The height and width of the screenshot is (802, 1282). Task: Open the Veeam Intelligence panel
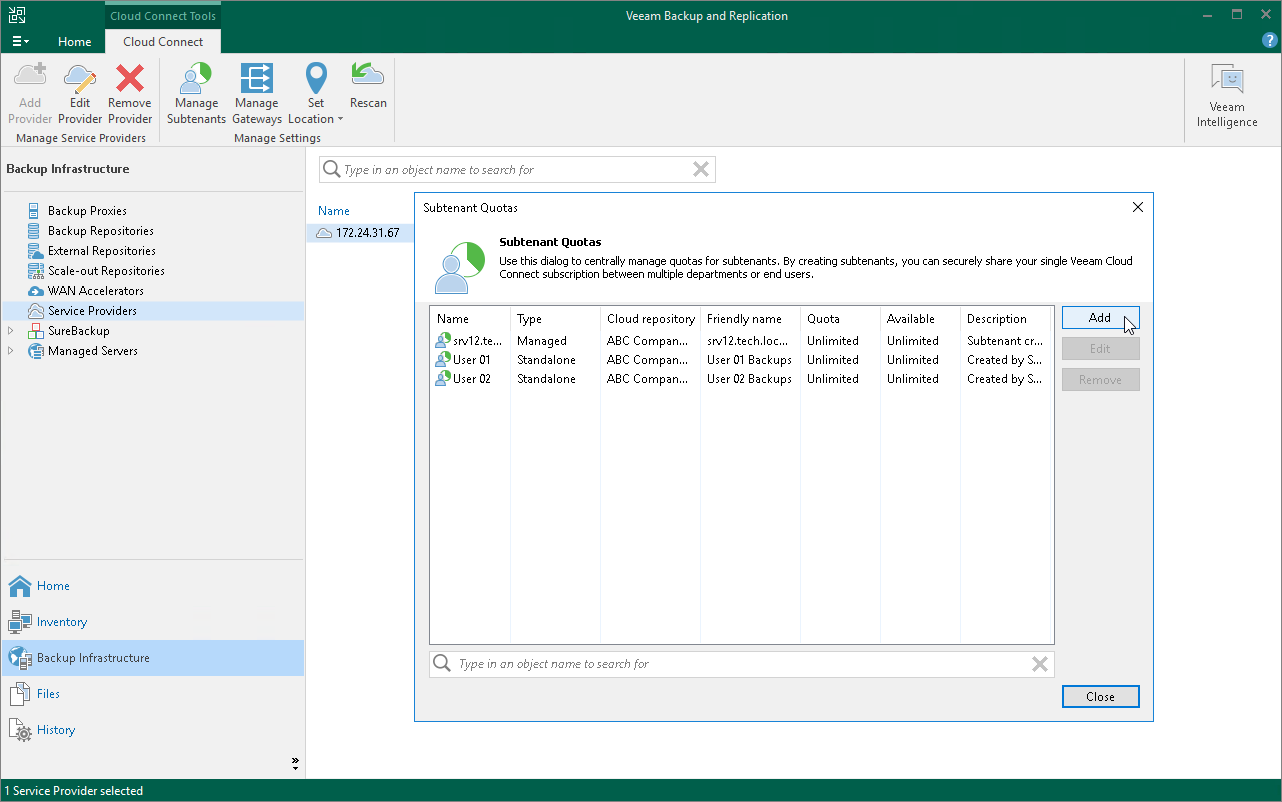[1226, 96]
